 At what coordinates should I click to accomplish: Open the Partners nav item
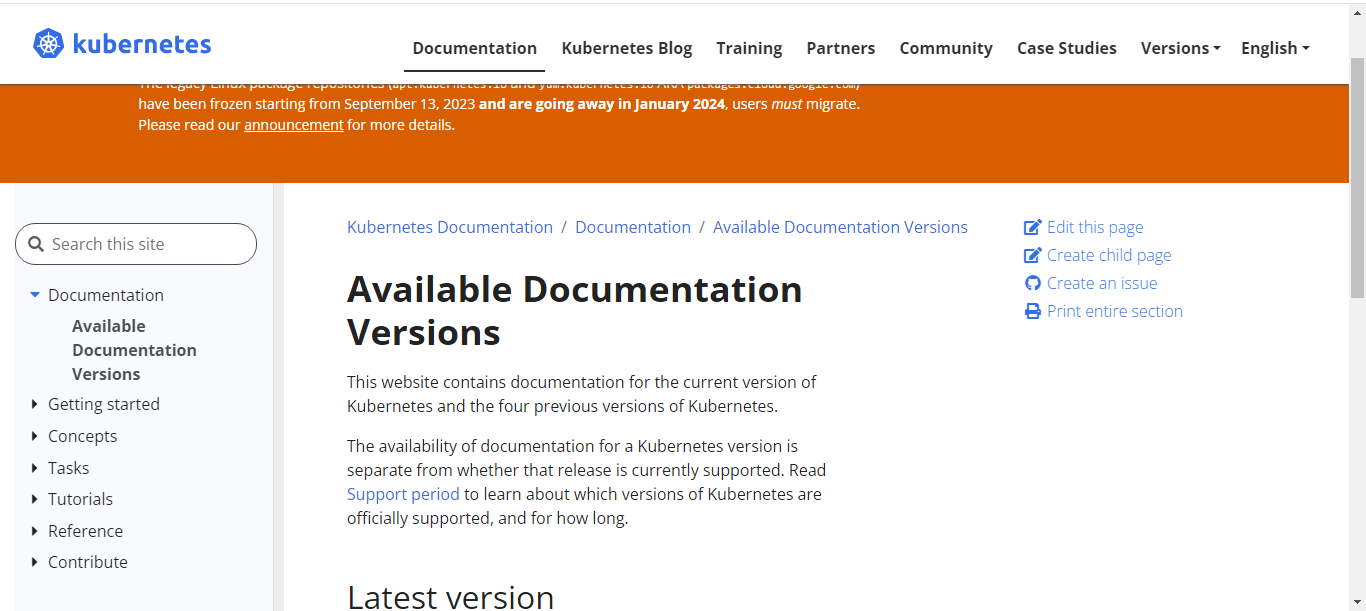(841, 48)
